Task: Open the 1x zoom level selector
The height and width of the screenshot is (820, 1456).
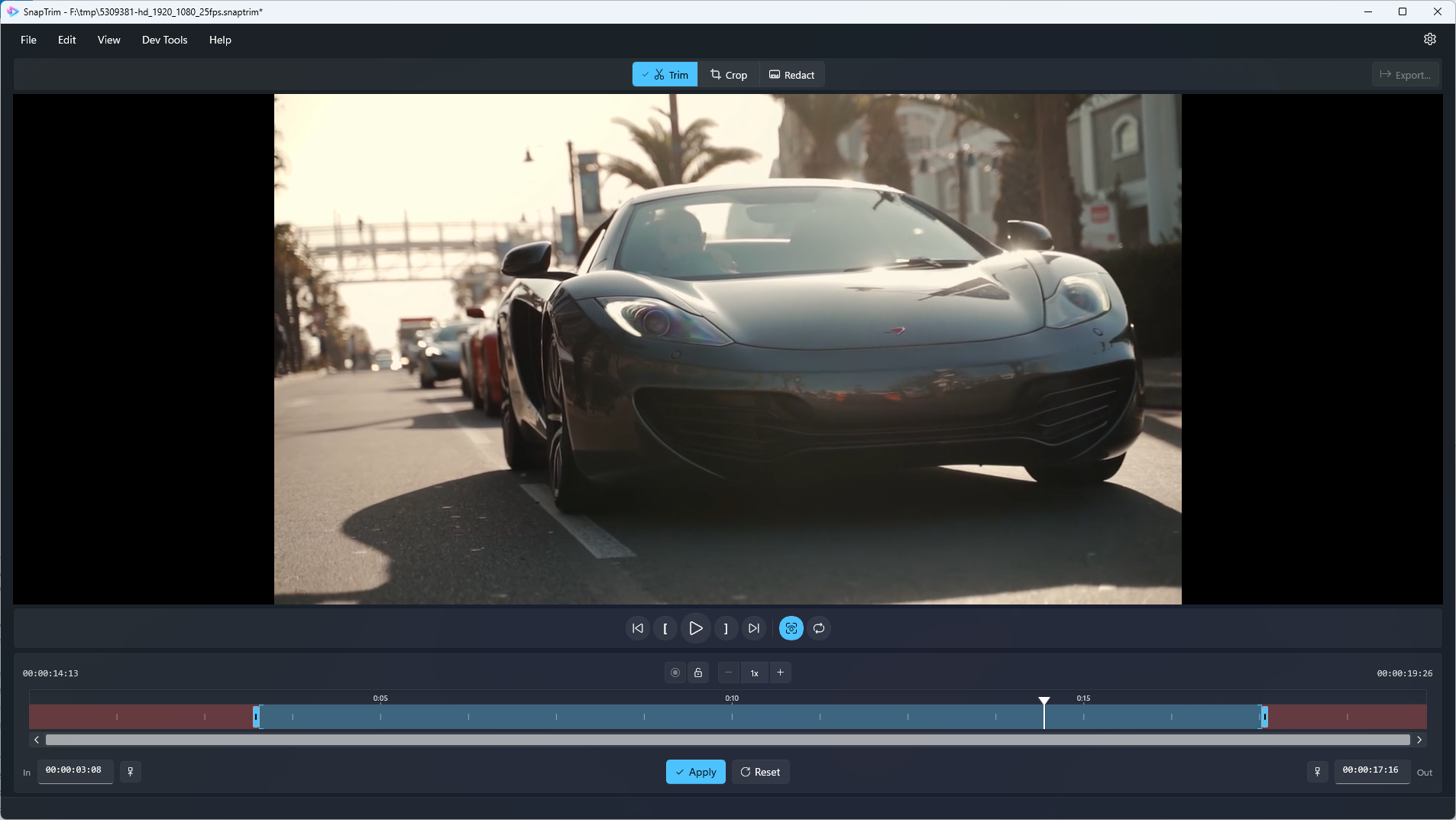Action: (x=754, y=673)
